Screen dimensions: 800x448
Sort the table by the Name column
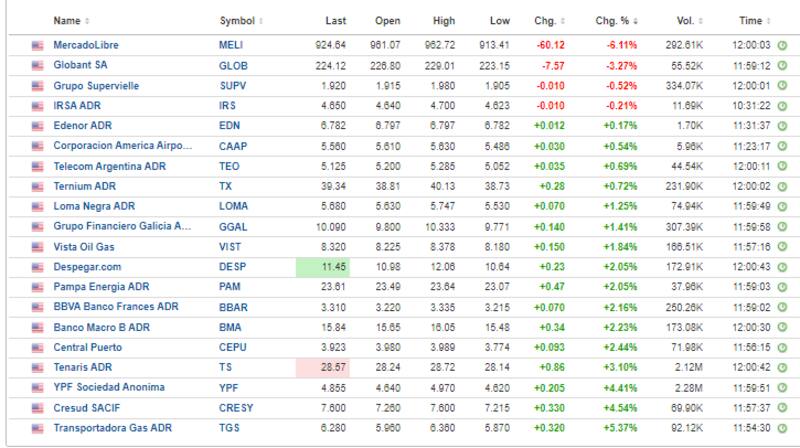70,20
